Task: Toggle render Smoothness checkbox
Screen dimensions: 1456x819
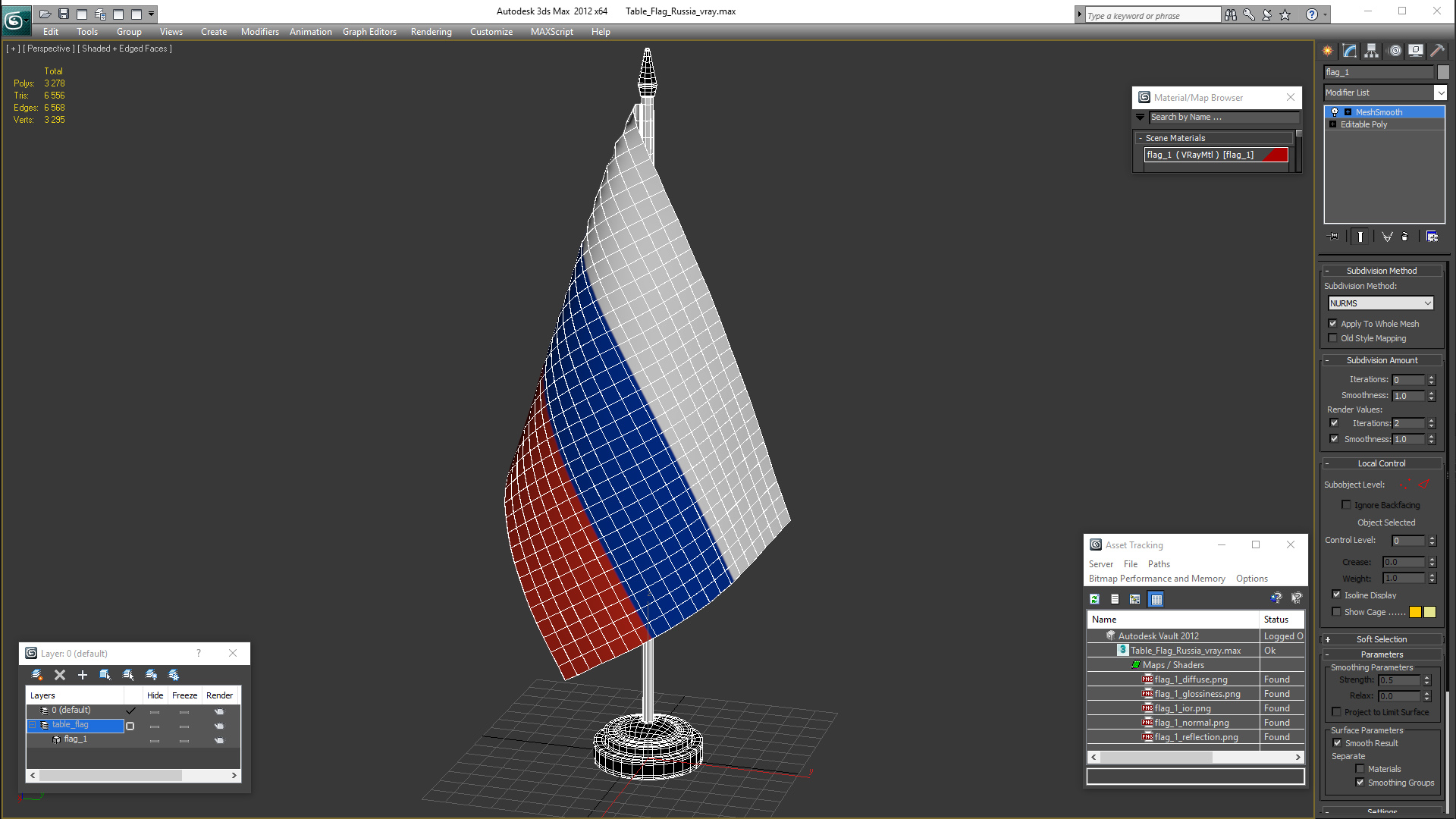Action: tap(1334, 439)
